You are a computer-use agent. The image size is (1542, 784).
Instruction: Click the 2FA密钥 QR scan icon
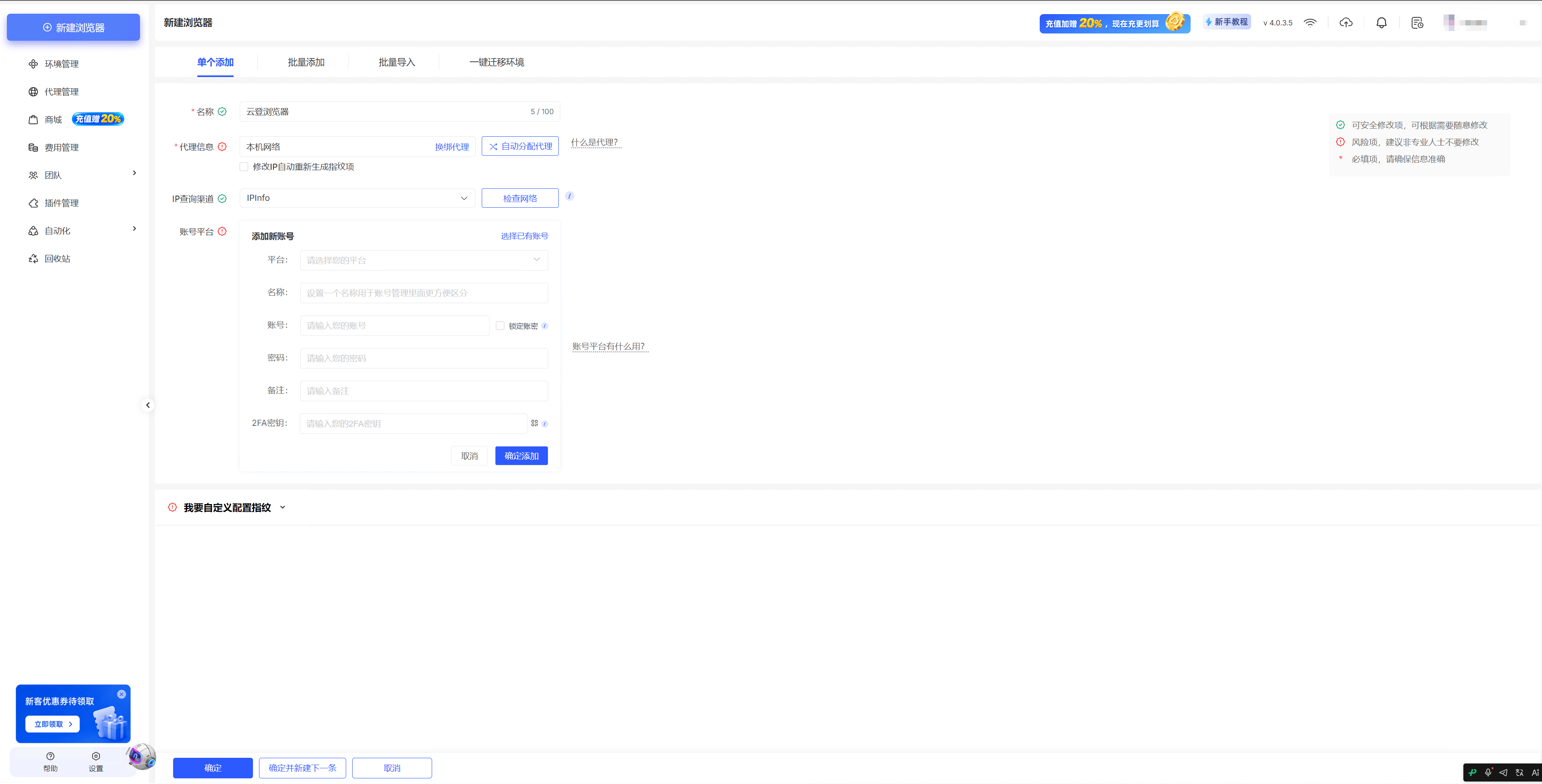coord(534,423)
